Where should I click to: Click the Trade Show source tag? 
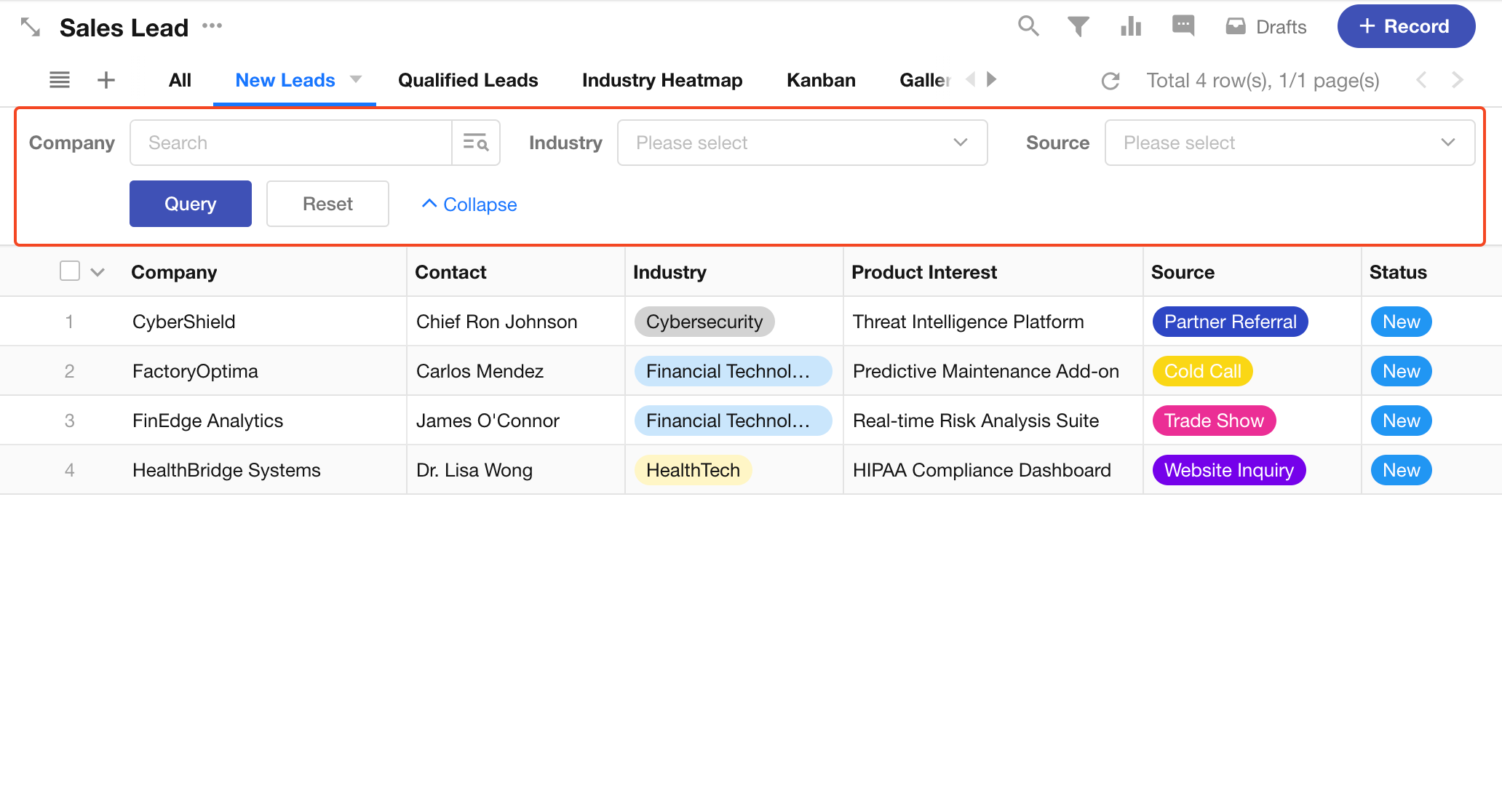1213,421
